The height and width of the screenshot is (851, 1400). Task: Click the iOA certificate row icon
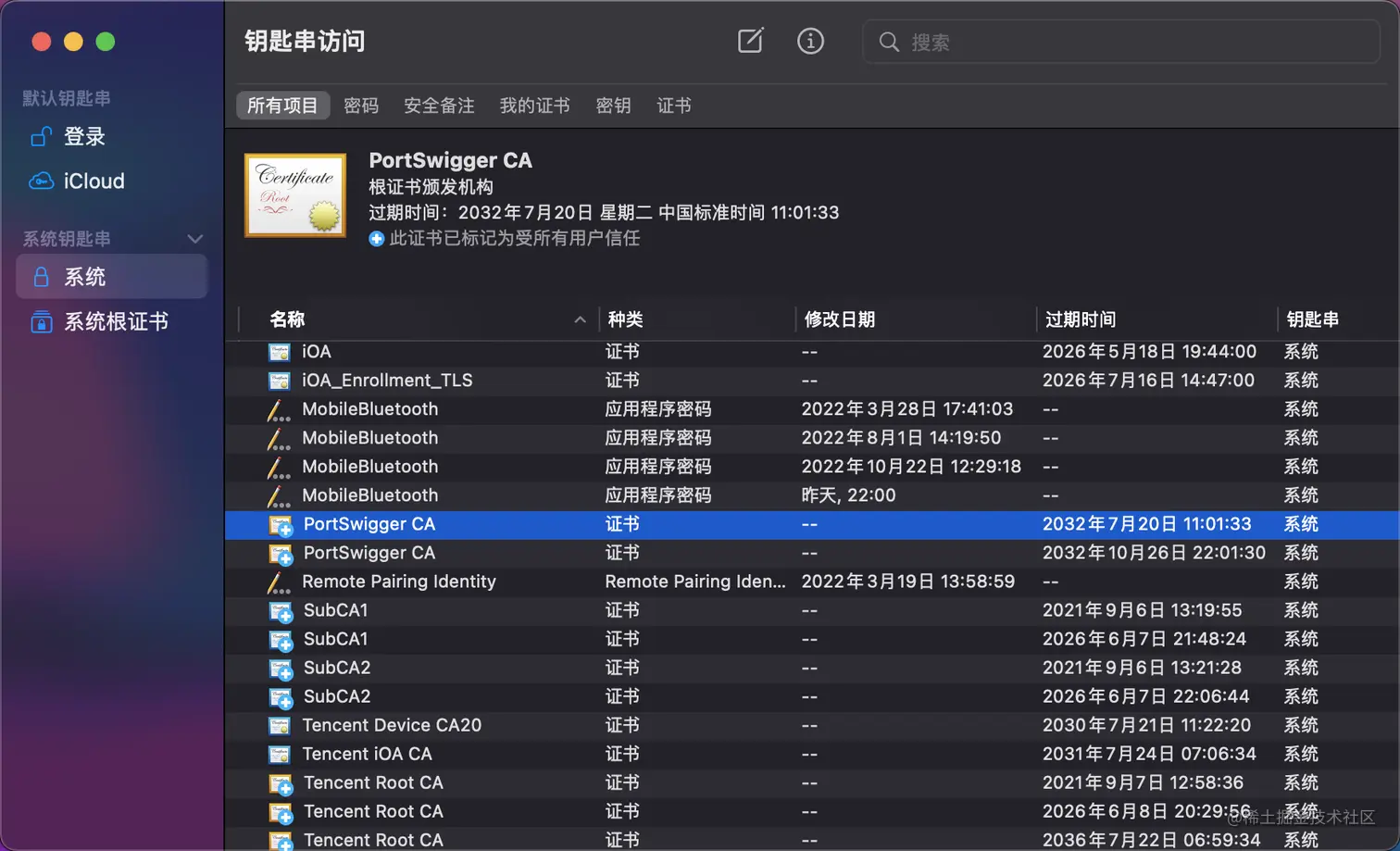point(279,352)
